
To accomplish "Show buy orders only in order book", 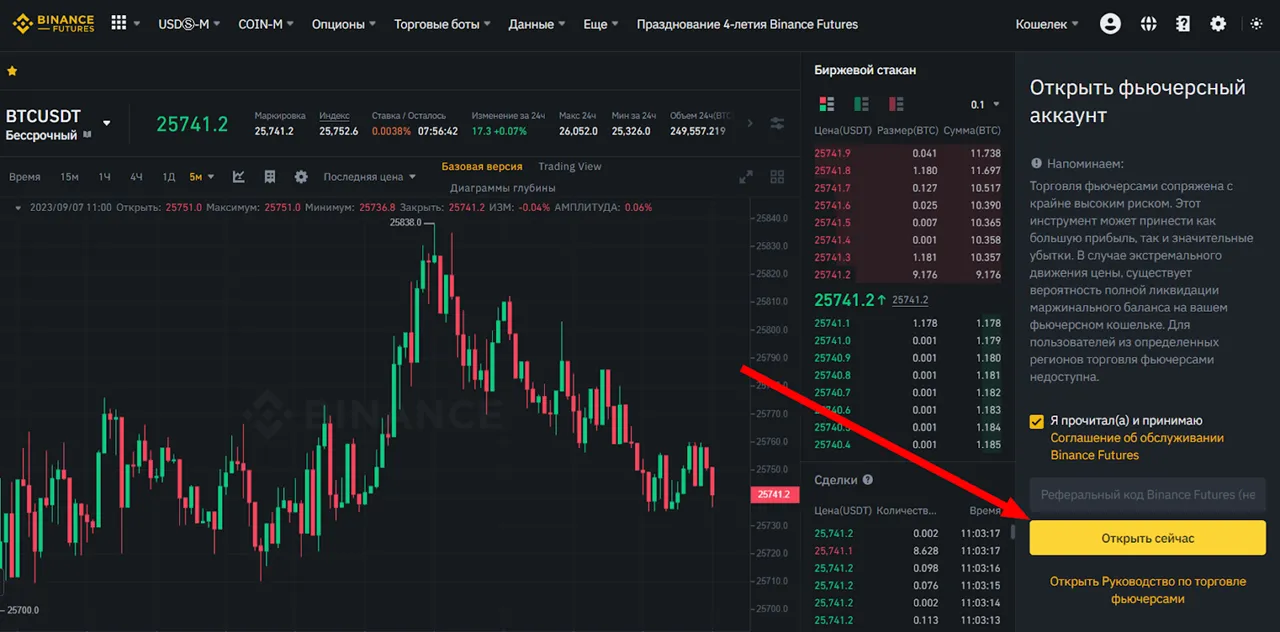I will [x=861, y=104].
